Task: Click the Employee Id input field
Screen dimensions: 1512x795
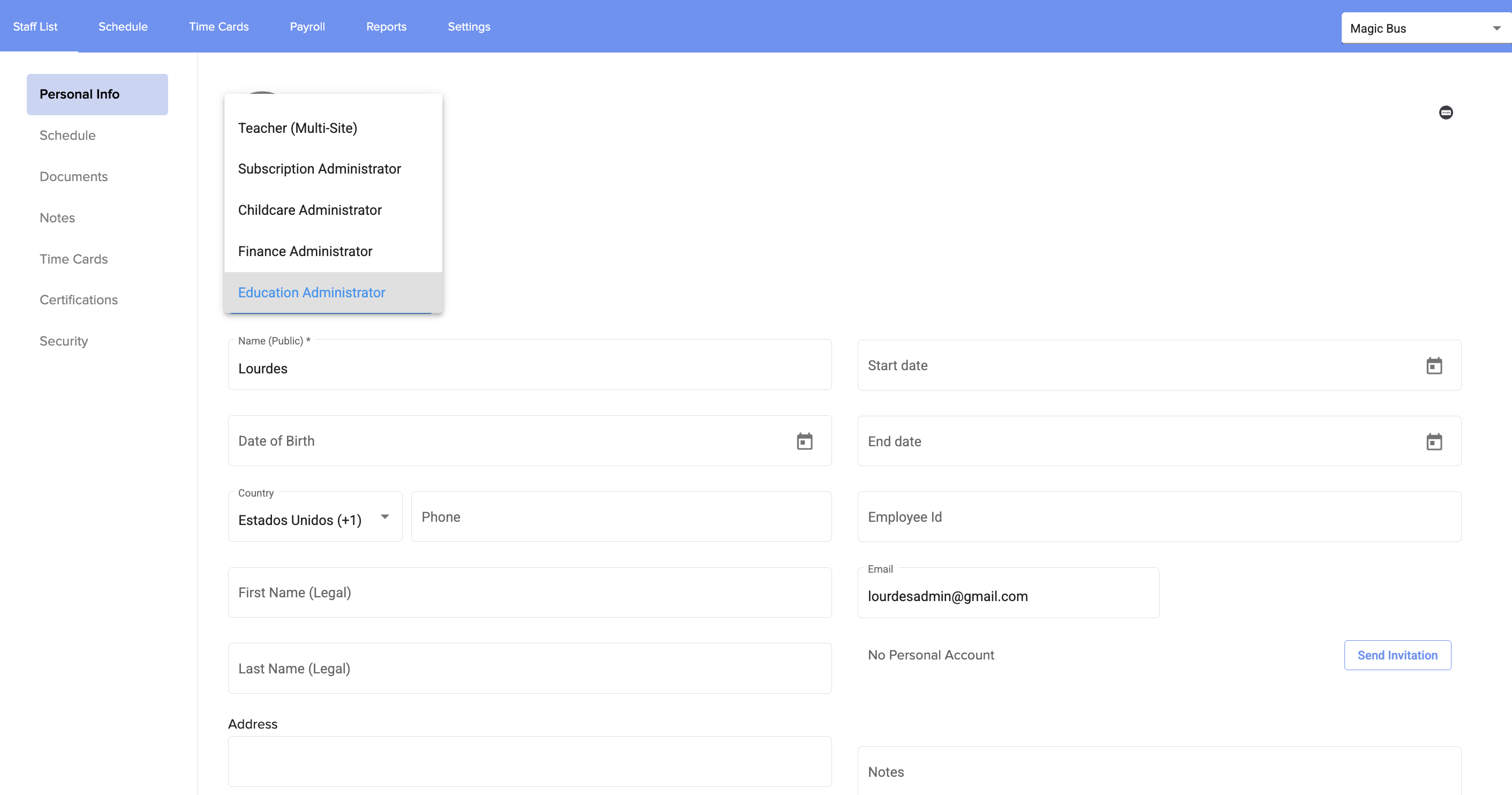Action: pos(1159,516)
